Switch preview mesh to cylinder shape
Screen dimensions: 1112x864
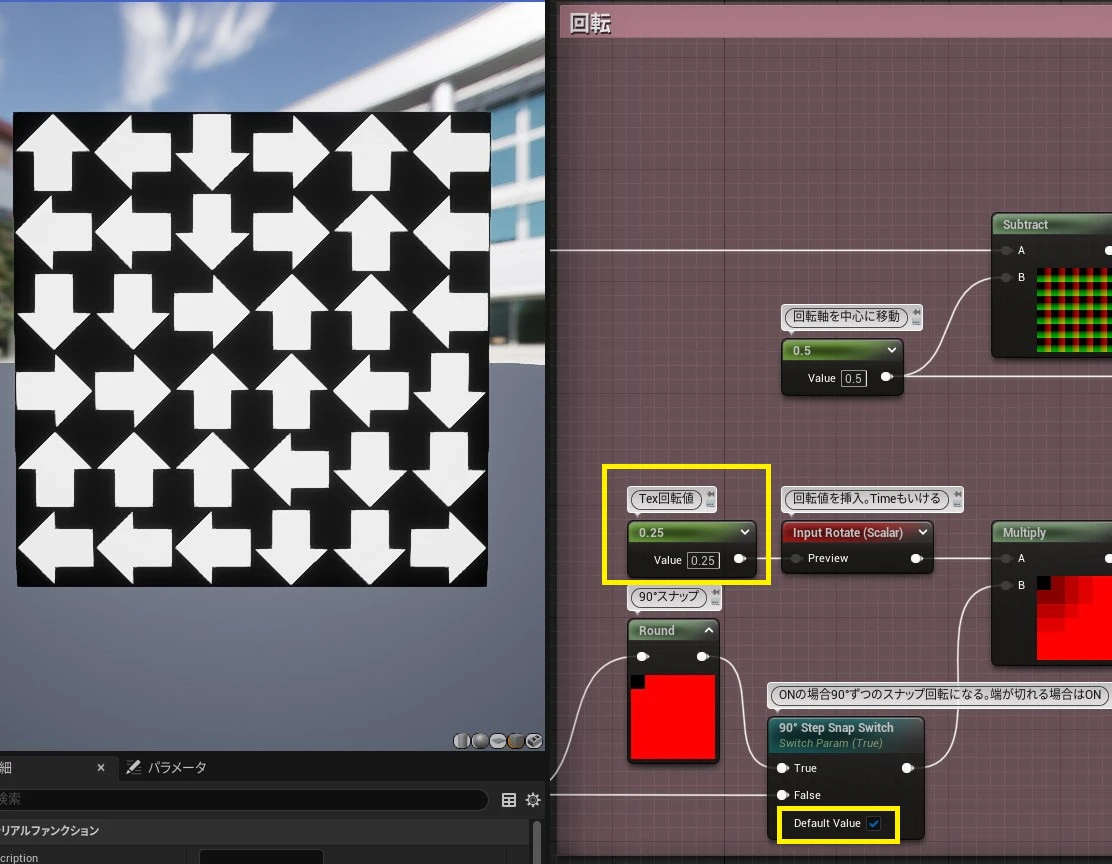click(x=462, y=741)
